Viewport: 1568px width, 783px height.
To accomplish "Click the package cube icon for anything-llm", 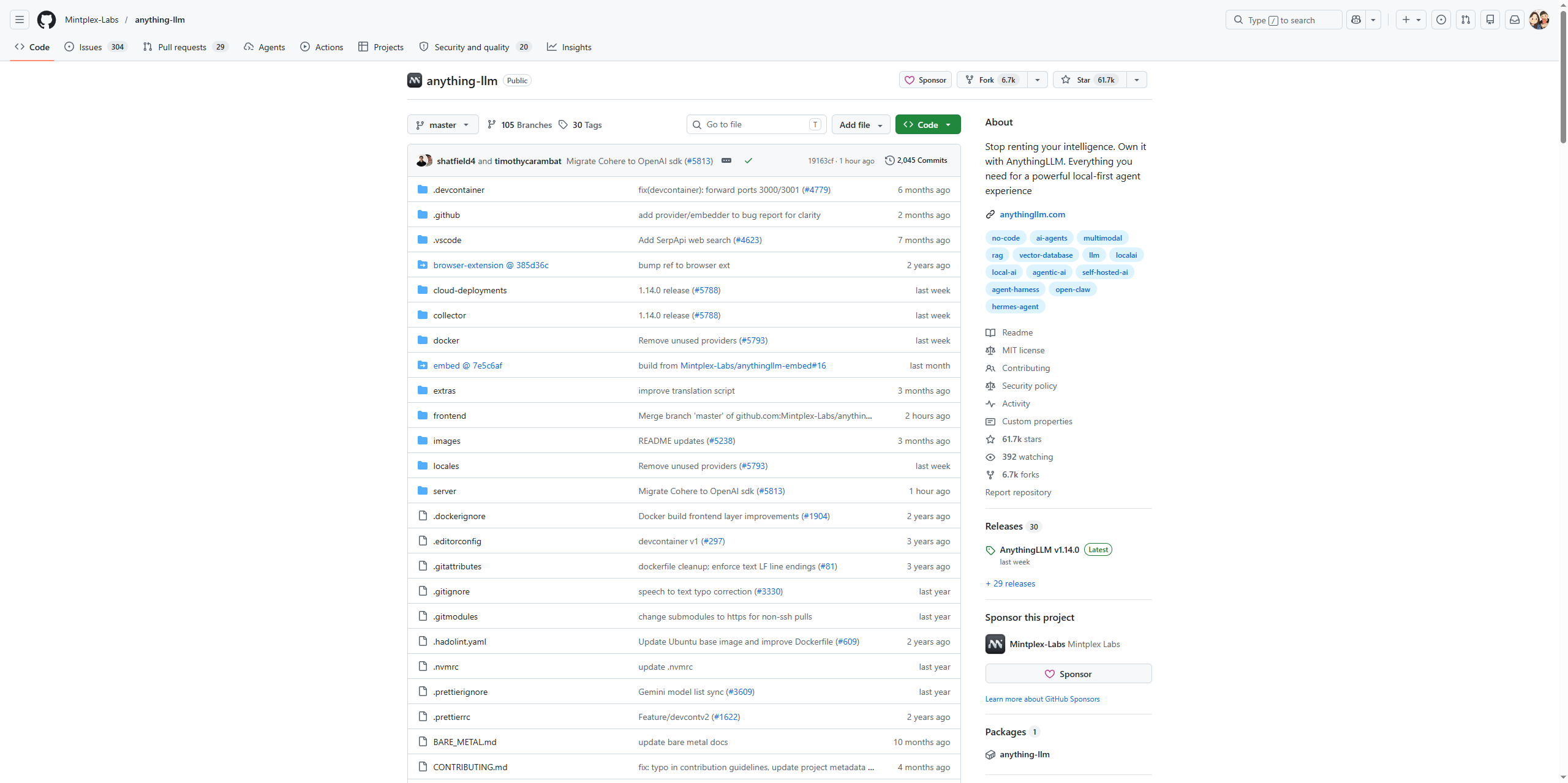I will click(990, 755).
